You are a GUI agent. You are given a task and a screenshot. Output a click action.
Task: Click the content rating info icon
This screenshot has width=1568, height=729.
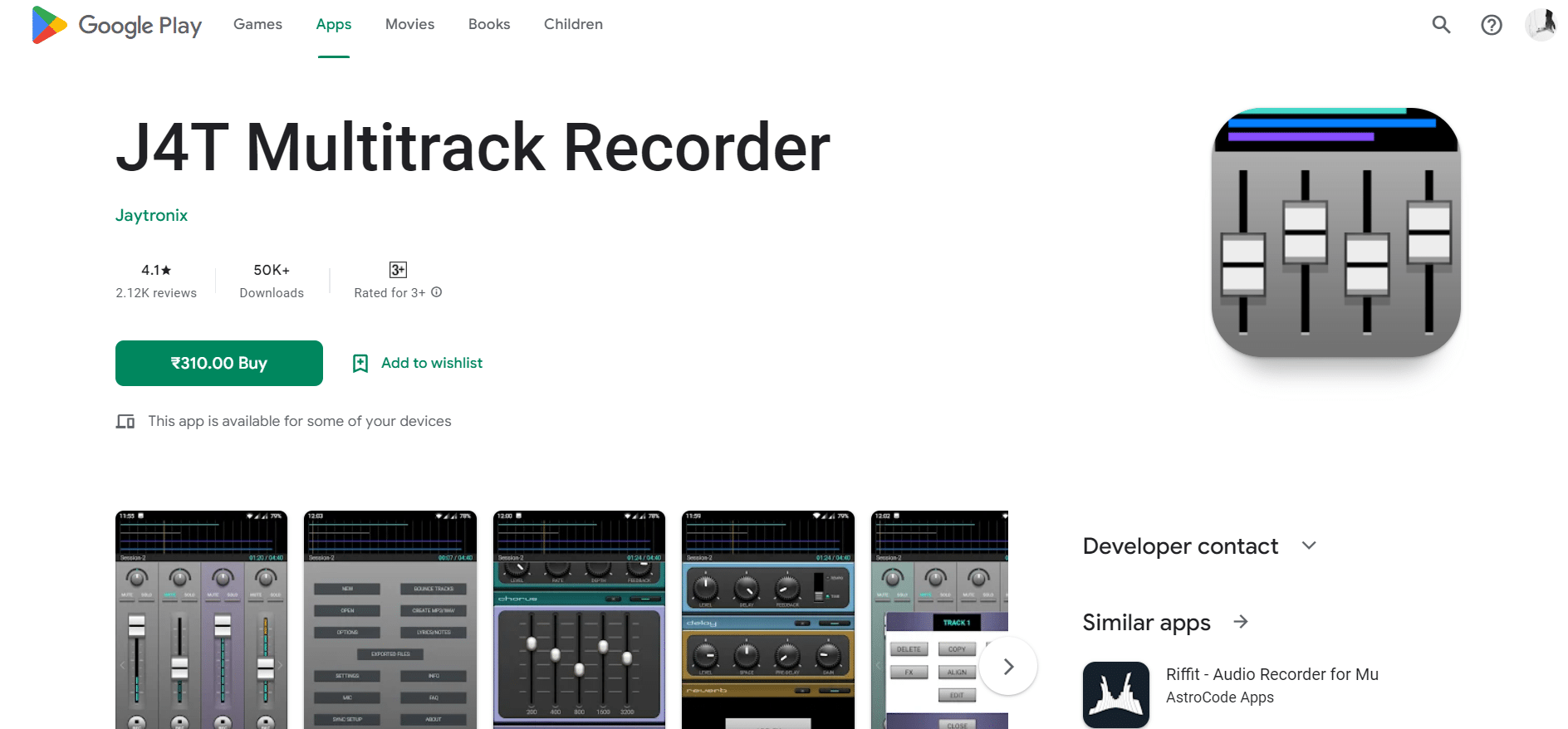(437, 292)
